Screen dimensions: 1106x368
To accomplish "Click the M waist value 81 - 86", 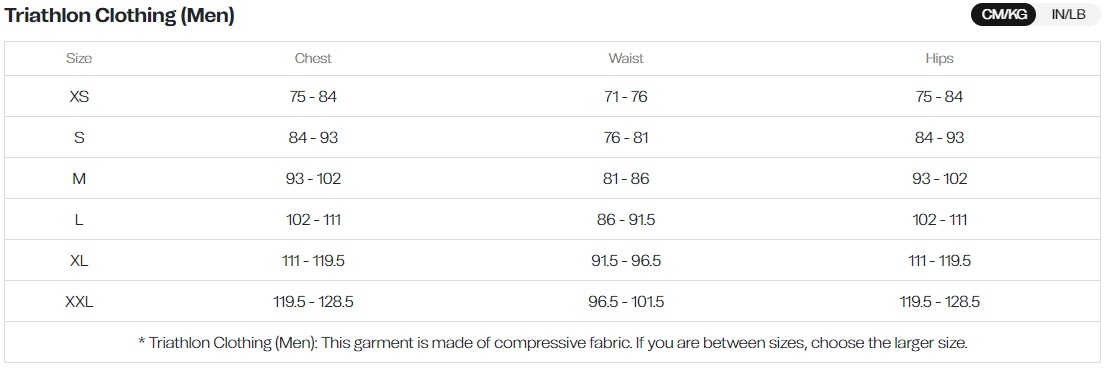I will click(x=626, y=179).
